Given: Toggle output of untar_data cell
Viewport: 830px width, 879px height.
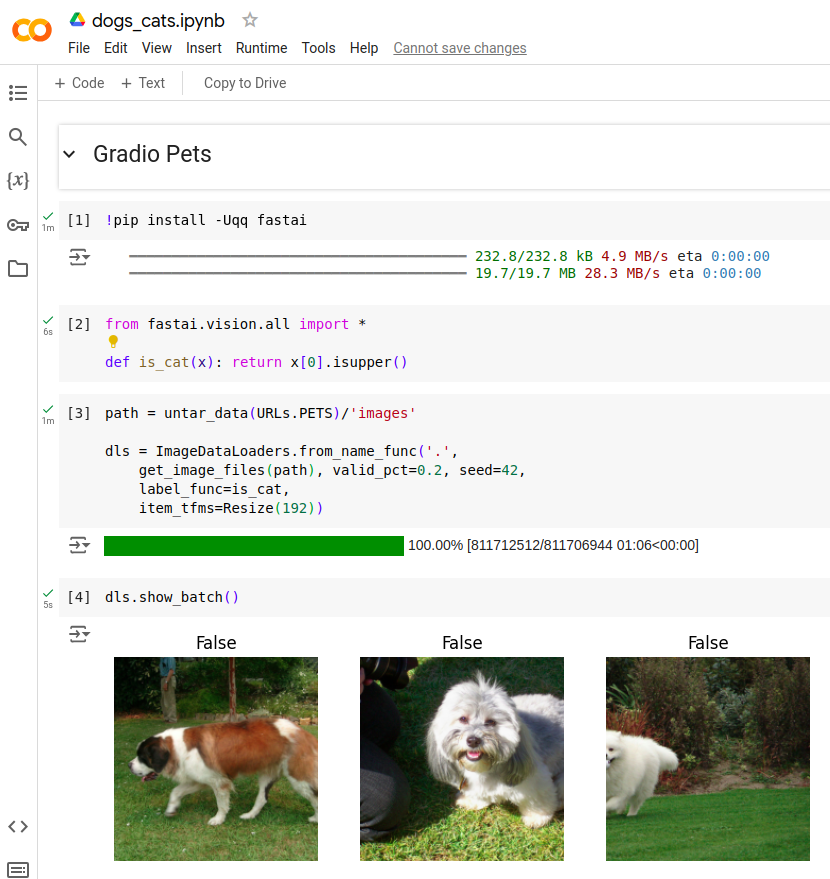Looking at the screenshot, I should pyautogui.click(x=78, y=545).
